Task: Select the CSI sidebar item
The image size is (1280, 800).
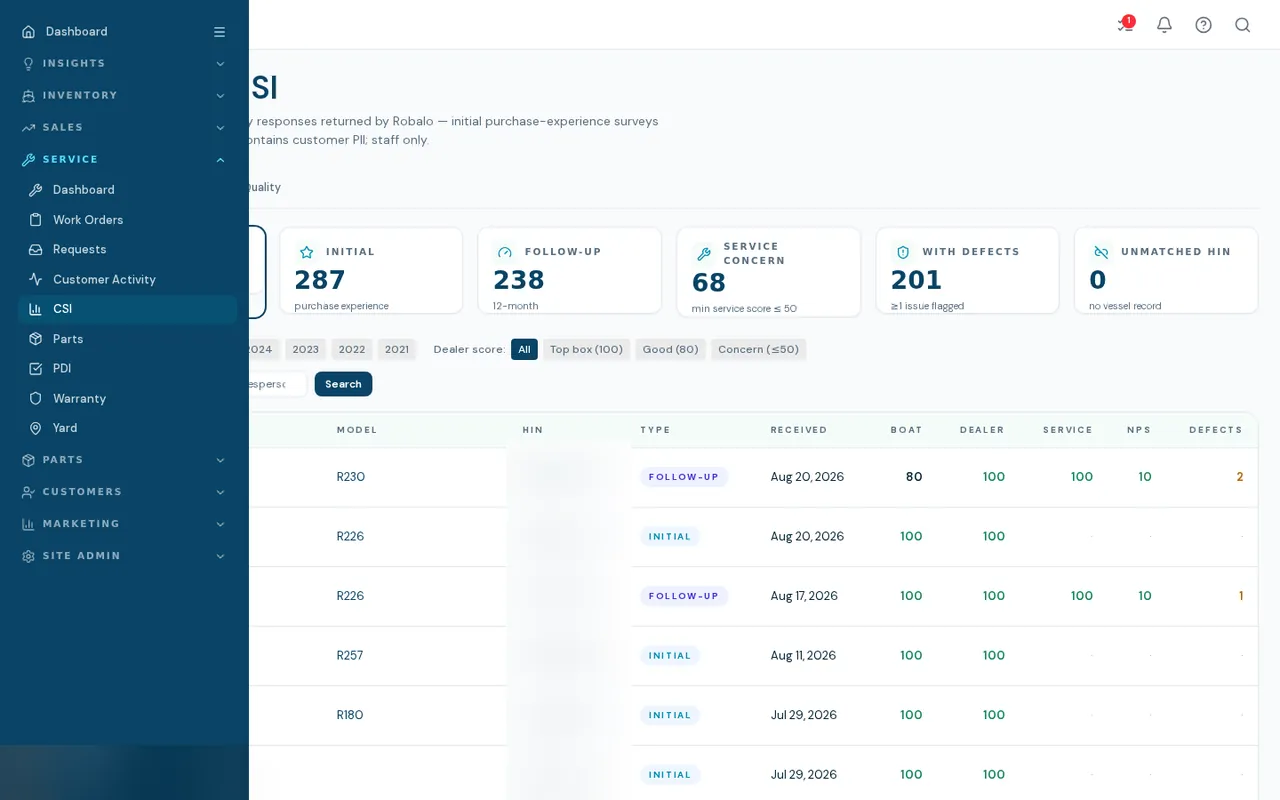Action: [x=127, y=309]
